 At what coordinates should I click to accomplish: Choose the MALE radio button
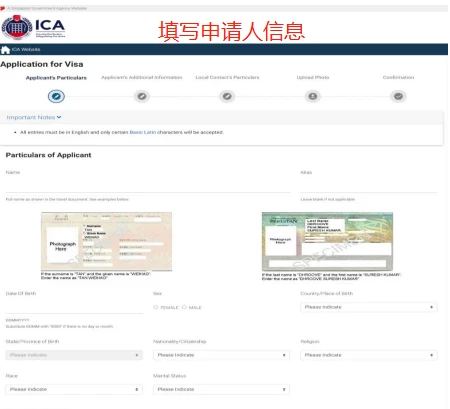184,307
